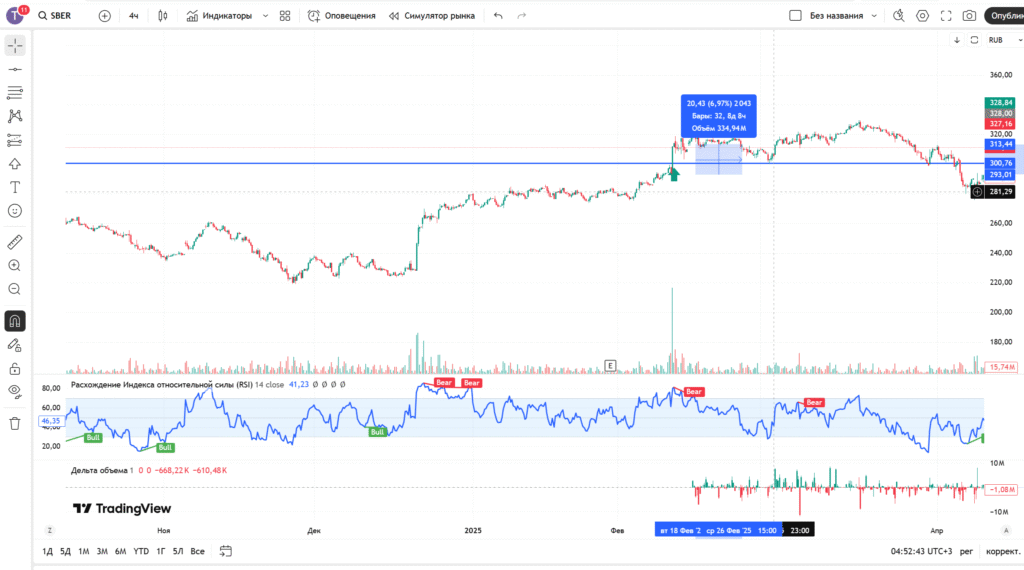Change the candle chart type
The image size is (1024, 570).
point(163,16)
